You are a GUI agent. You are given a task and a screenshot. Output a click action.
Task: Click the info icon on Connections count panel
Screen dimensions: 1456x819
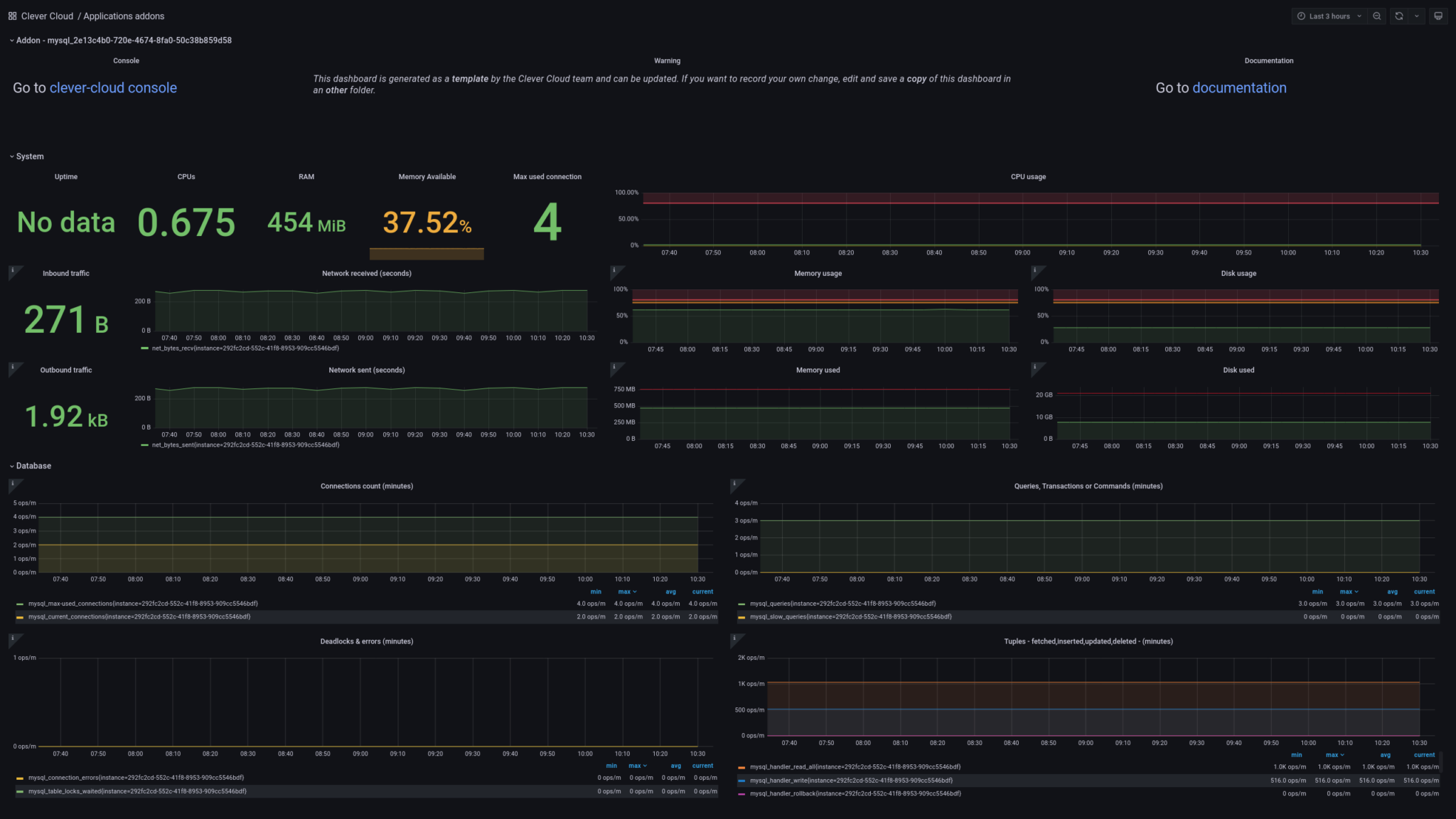pyautogui.click(x=14, y=483)
